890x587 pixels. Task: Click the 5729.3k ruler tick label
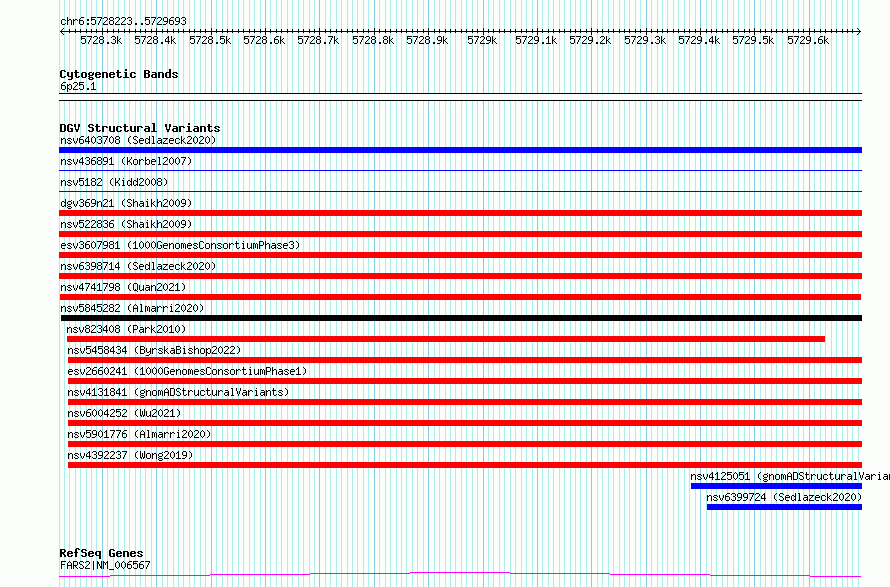point(645,40)
